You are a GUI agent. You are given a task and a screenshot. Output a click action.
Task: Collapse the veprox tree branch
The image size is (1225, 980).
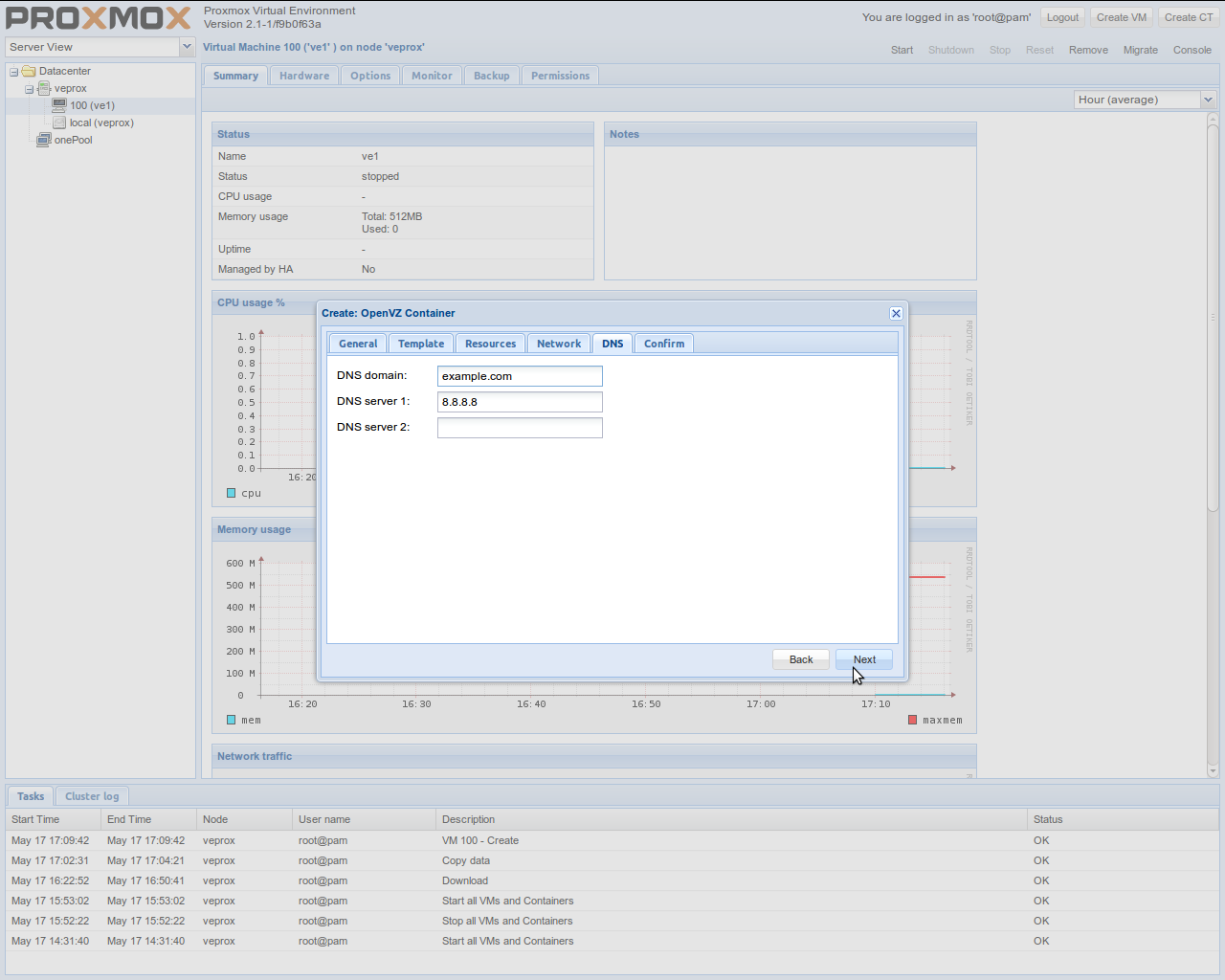pyautogui.click(x=28, y=88)
